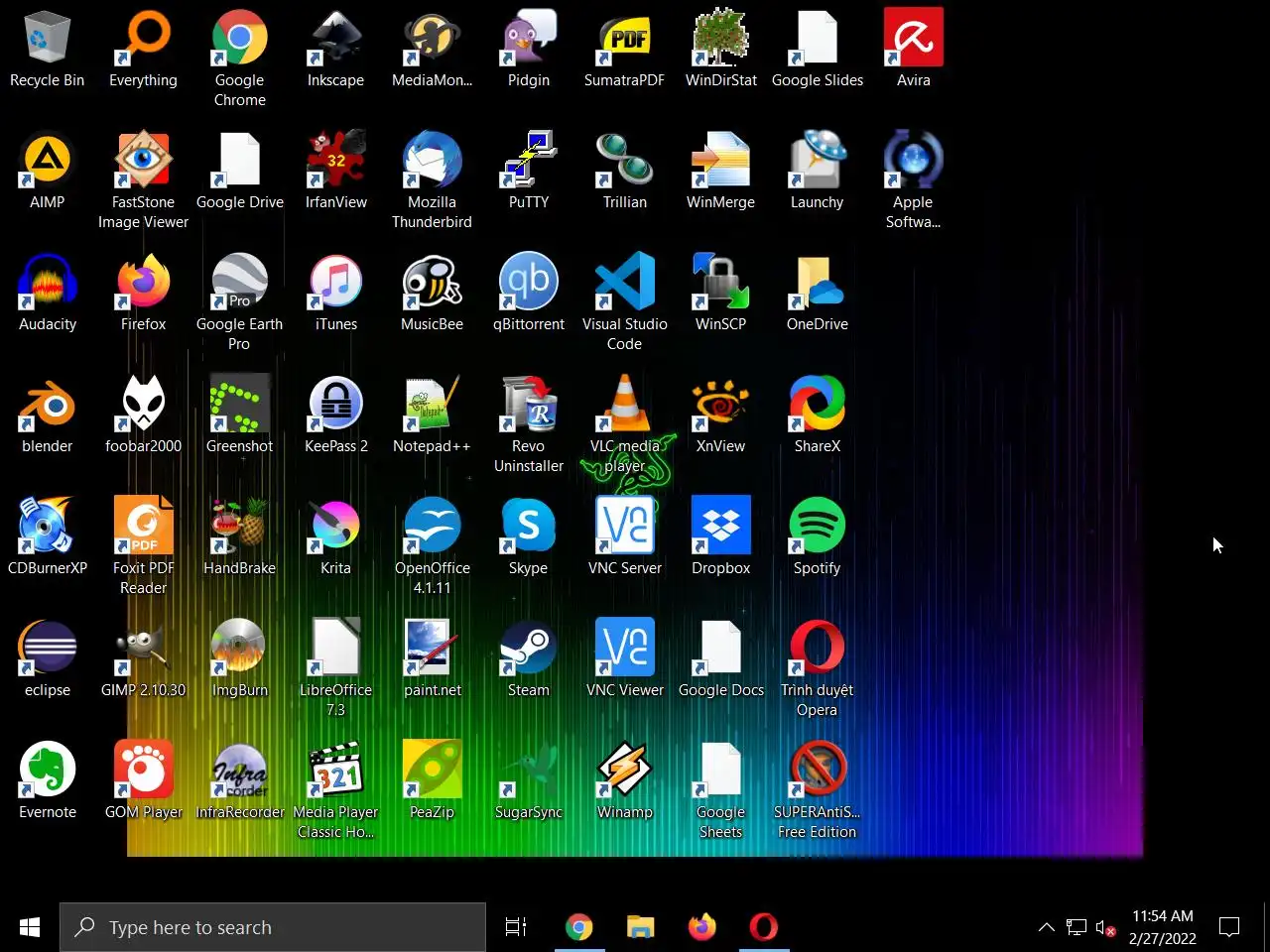The height and width of the screenshot is (952, 1270).
Task: Show hidden system tray icons
Action: [1046, 927]
